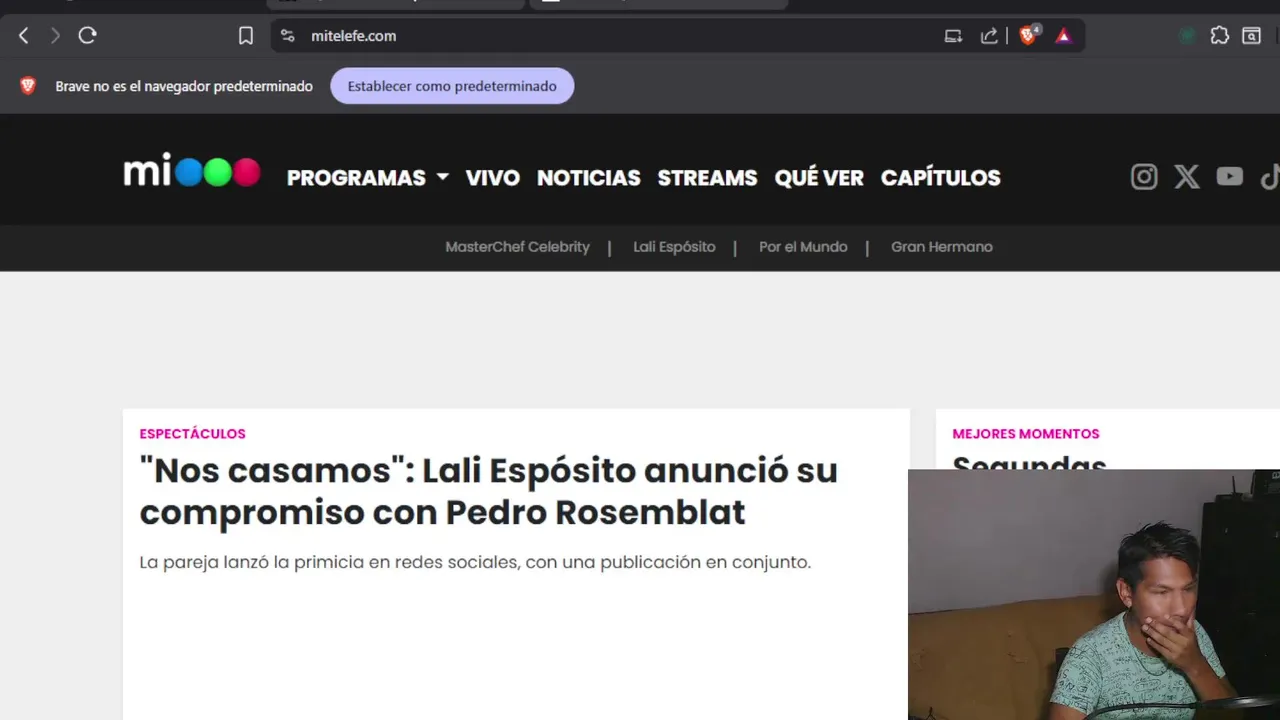Open the sidebar search panel icon
Screen dimensions: 1280x720
pyautogui.click(x=1251, y=36)
